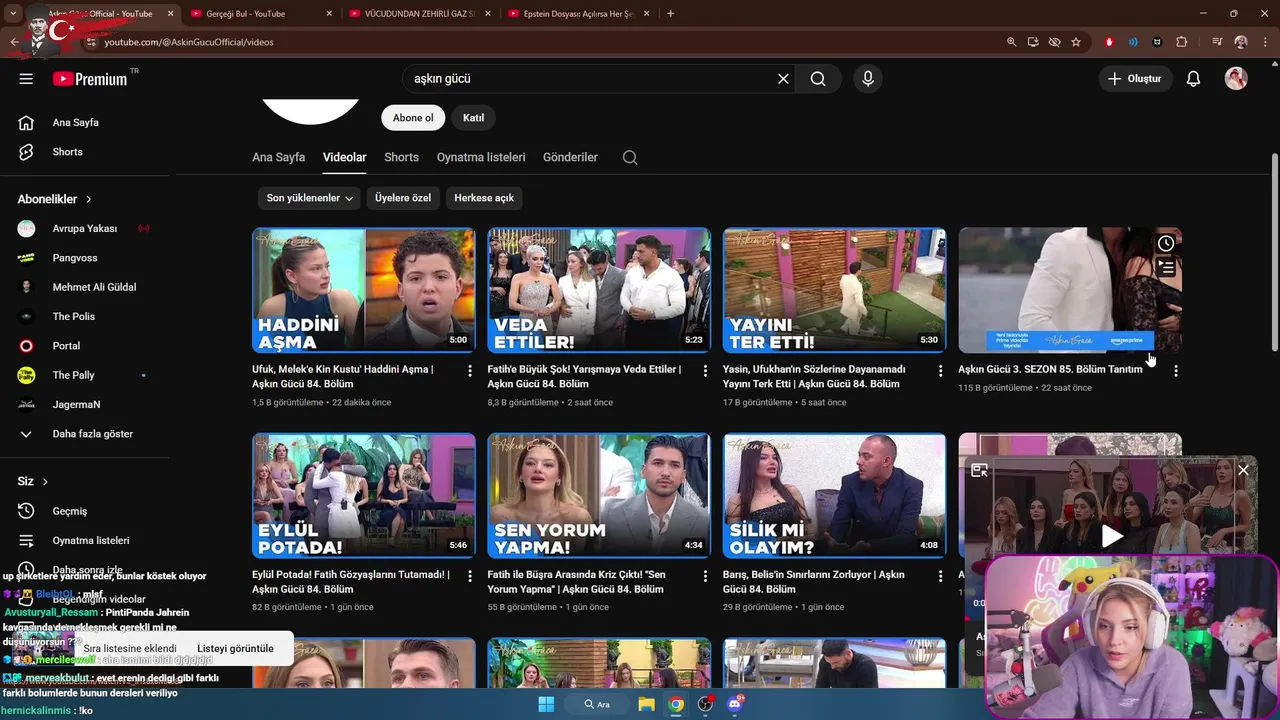This screenshot has width=1280, height=720.
Task: Open Avrupa Yakası subscription
Action: pyautogui.click(x=85, y=228)
